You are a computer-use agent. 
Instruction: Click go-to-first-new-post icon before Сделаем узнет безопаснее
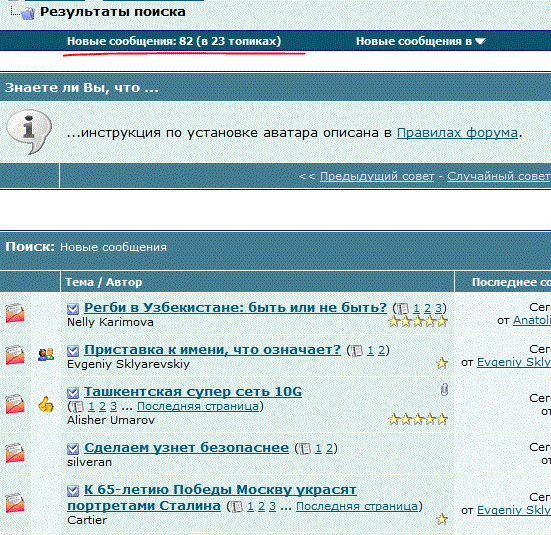coord(73,449)
